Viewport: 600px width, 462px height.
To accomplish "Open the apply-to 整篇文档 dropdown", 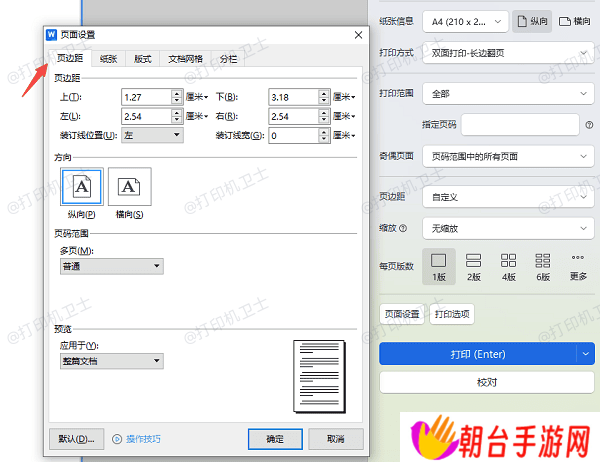I will [x=112, y=361].
